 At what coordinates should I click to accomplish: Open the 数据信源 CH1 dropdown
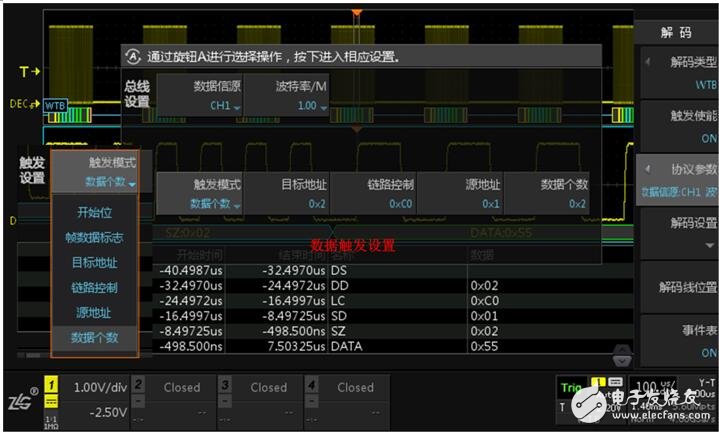[x=212, y=96]
